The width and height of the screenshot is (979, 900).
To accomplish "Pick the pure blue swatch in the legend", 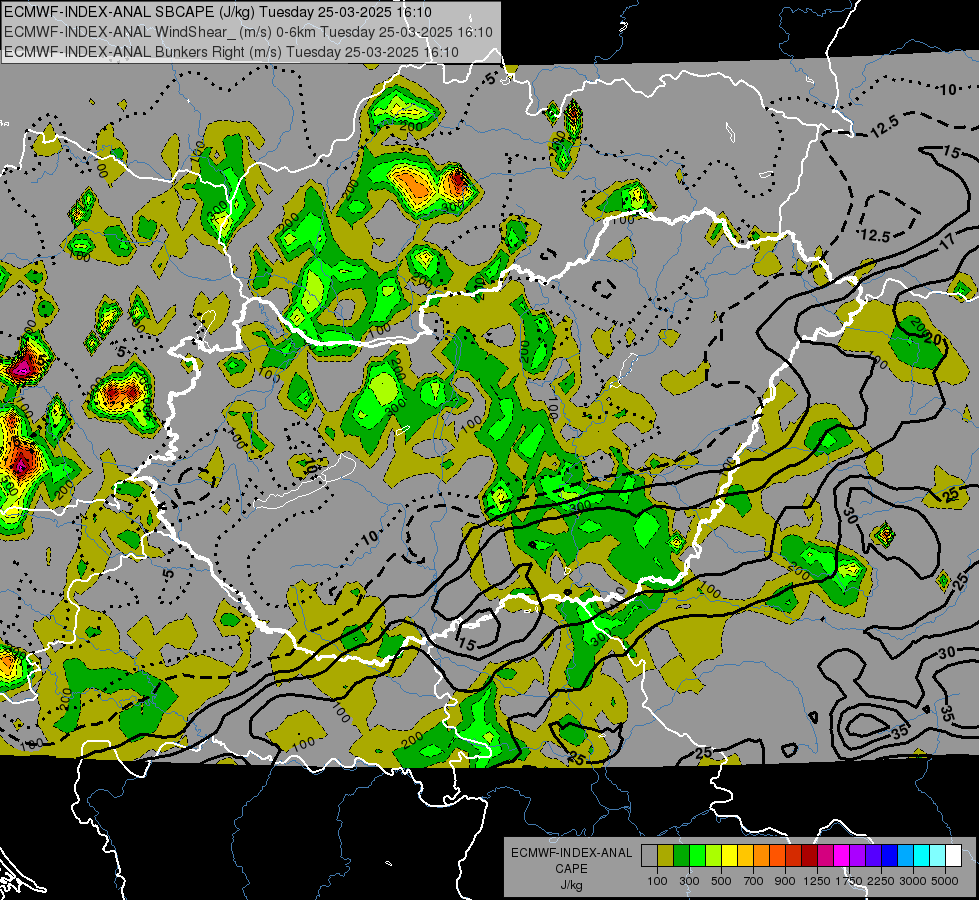I will tap(890, 856).
